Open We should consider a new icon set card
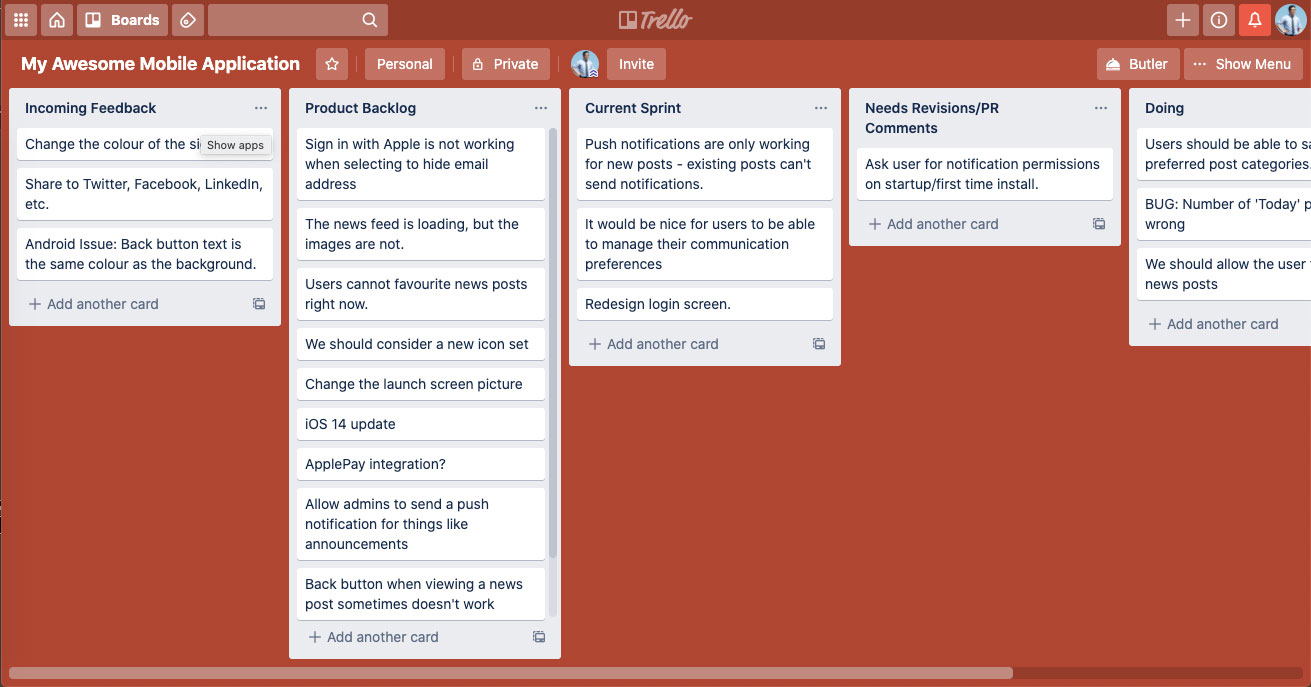Image resolution: width=1311 pixels, height=687 pixels. coord(421,344)
